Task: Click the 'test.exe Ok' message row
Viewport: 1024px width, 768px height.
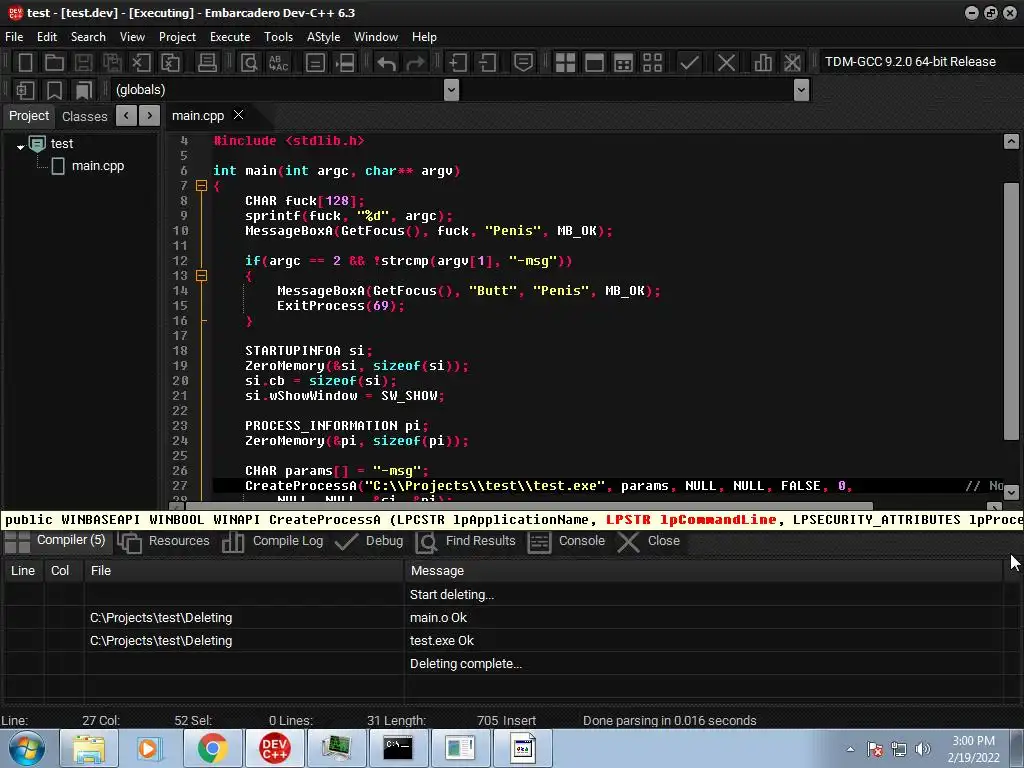Action: [441, 641]
